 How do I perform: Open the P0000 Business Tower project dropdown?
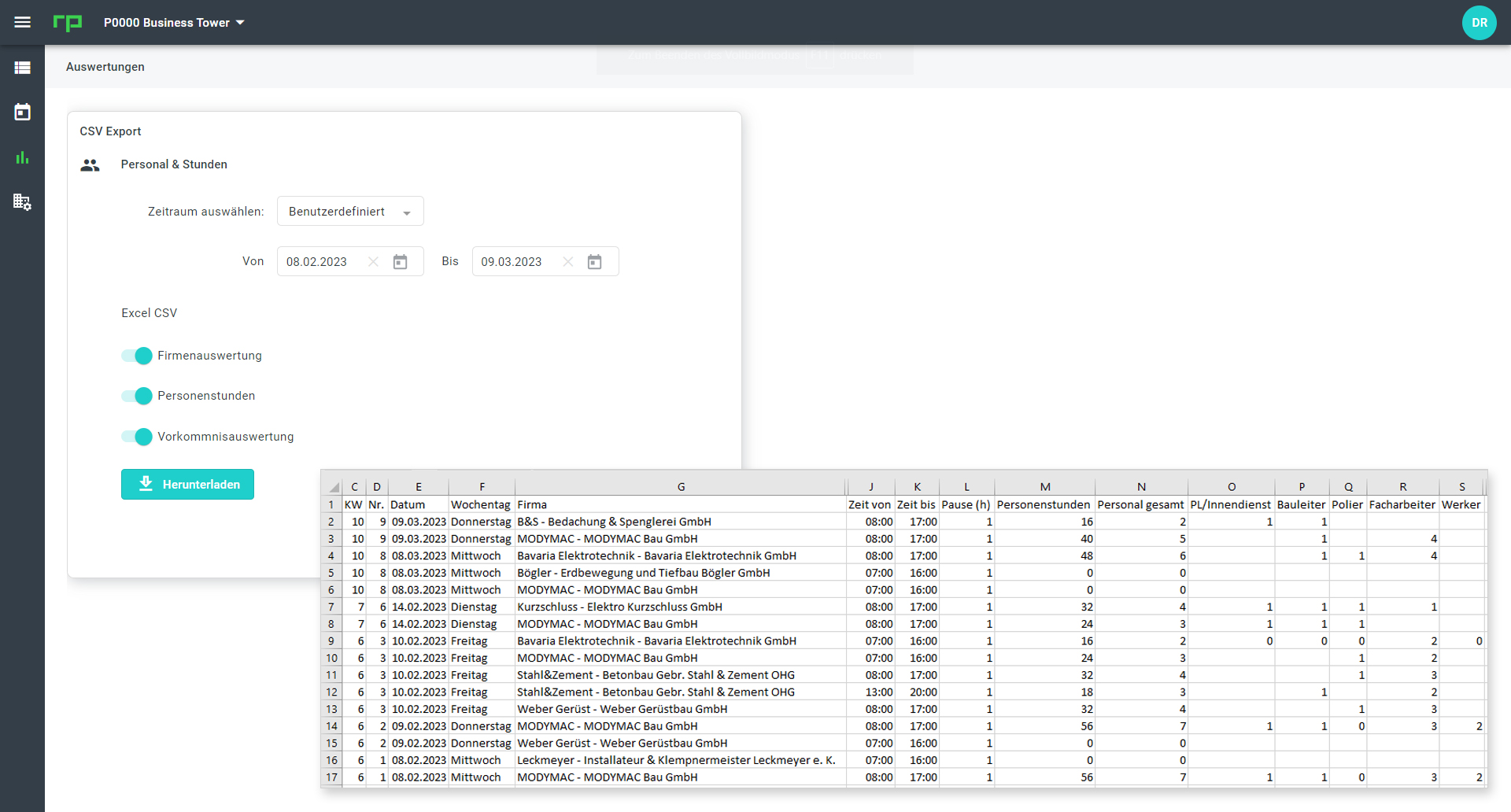click(174, 23)
